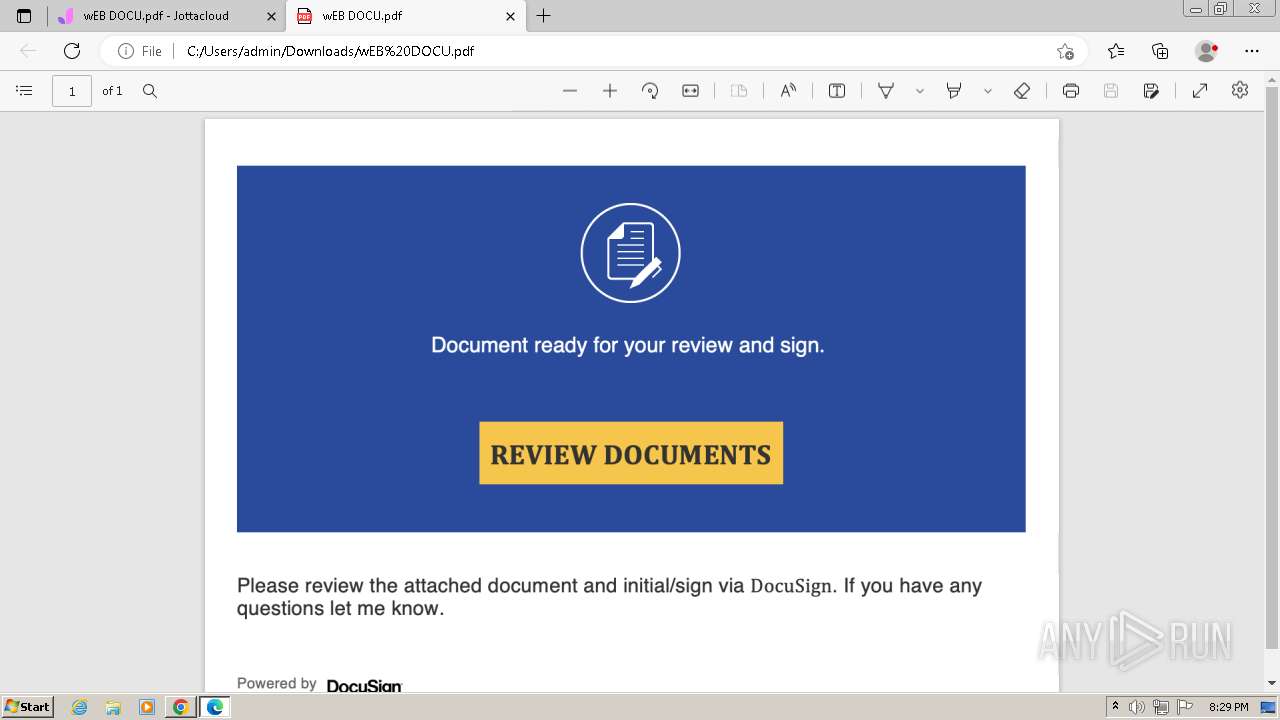Select the Draw pen tool
This screenshot has height=720, width=1280.
886,91
